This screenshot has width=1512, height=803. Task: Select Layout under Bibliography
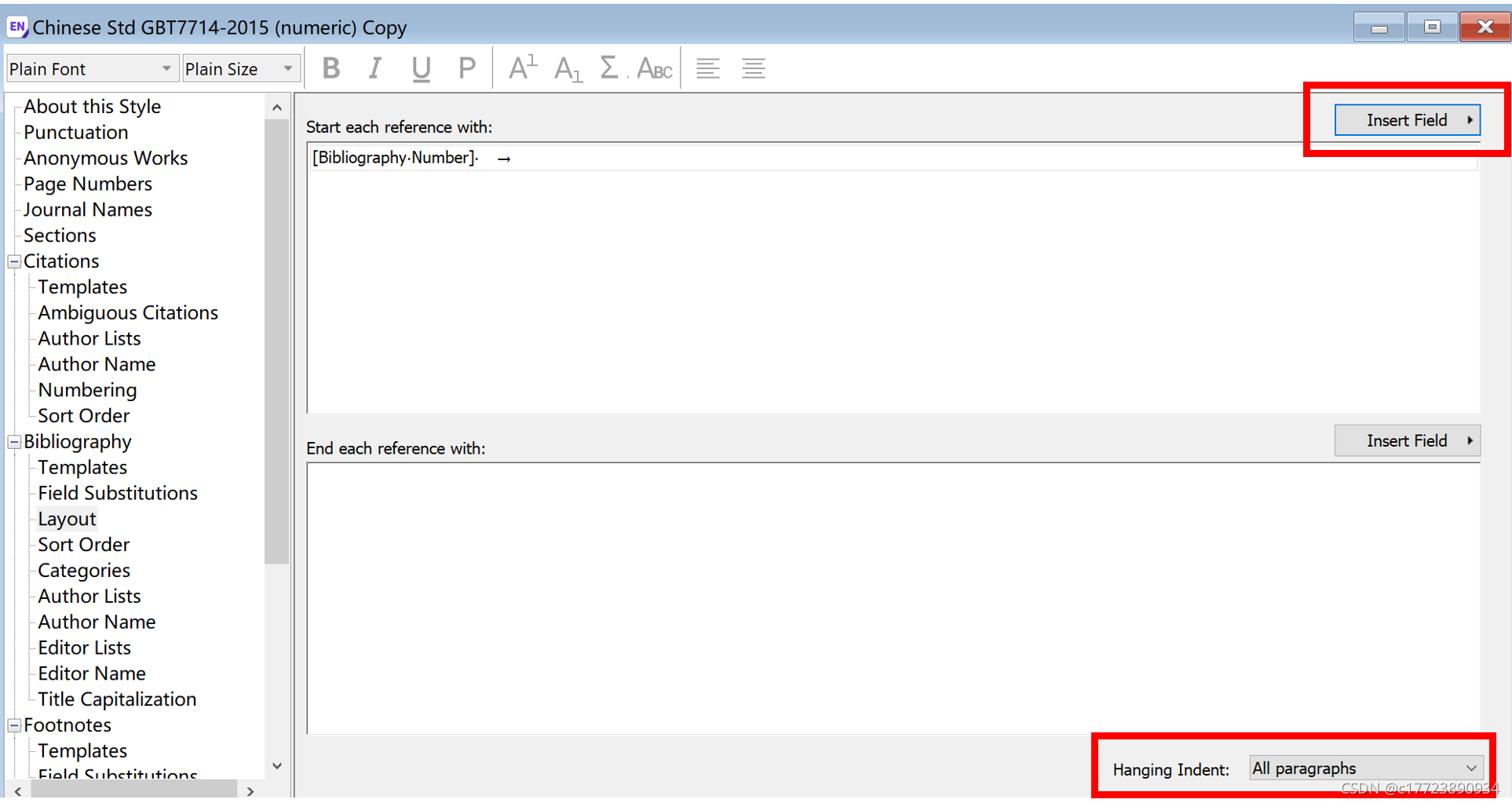tap(67, 519)
